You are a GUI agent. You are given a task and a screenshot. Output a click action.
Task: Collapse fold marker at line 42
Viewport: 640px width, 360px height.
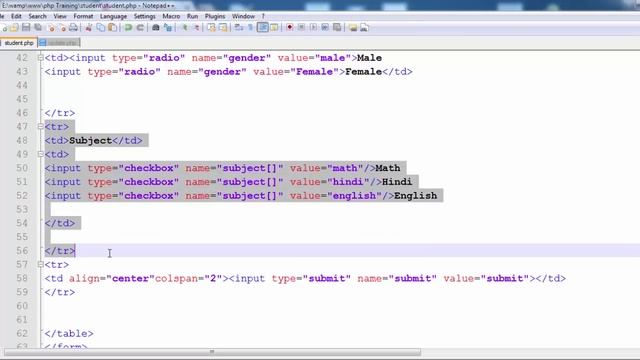[x=40, y=58]
